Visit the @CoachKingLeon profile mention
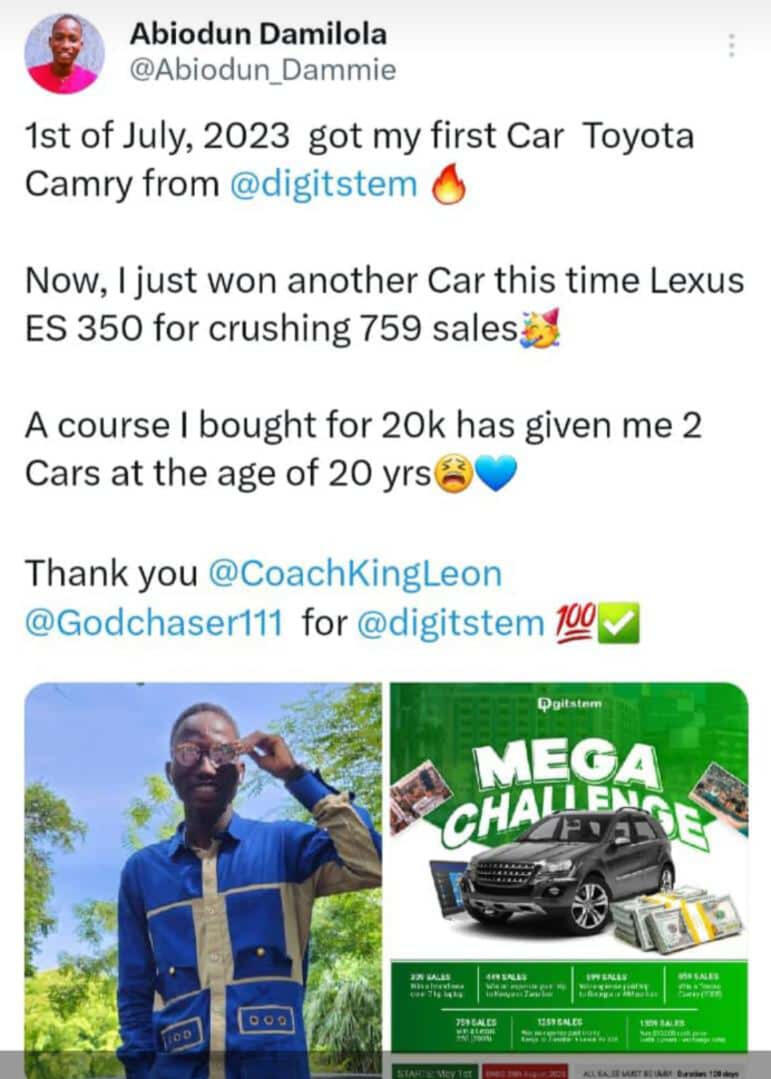 (355, 574)
